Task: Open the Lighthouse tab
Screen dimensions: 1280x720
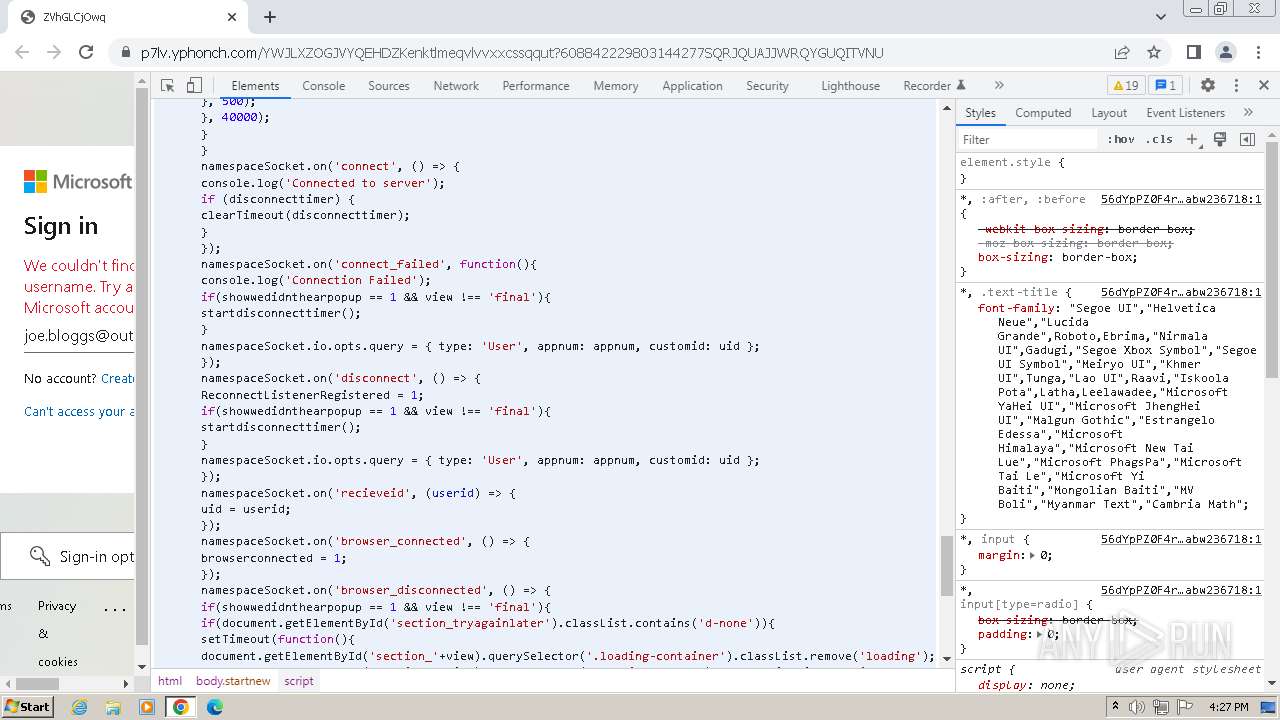Action: (851, 86)
